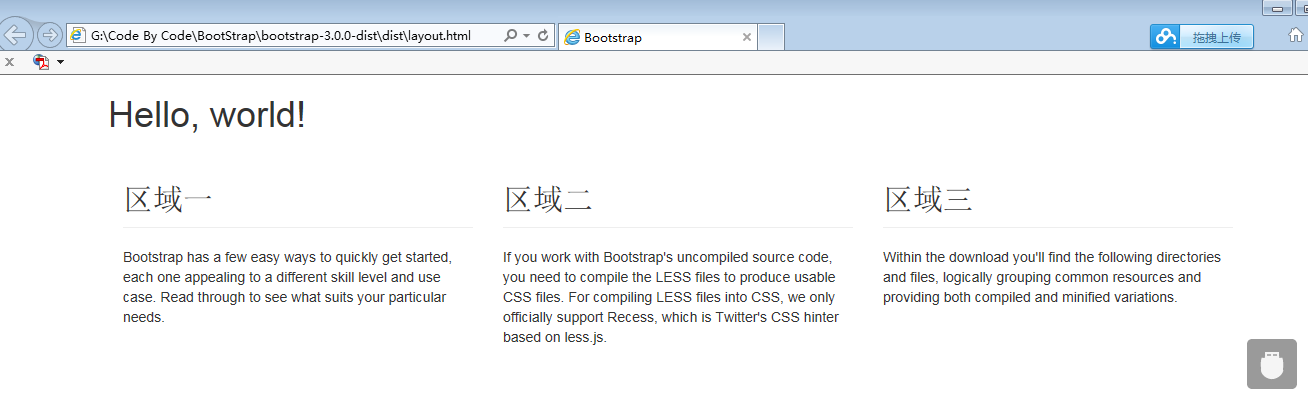The width and height of the screenshot is (1308, 418).
Task: Go to the browser Home page icon
Action: tap(1295, 35)
